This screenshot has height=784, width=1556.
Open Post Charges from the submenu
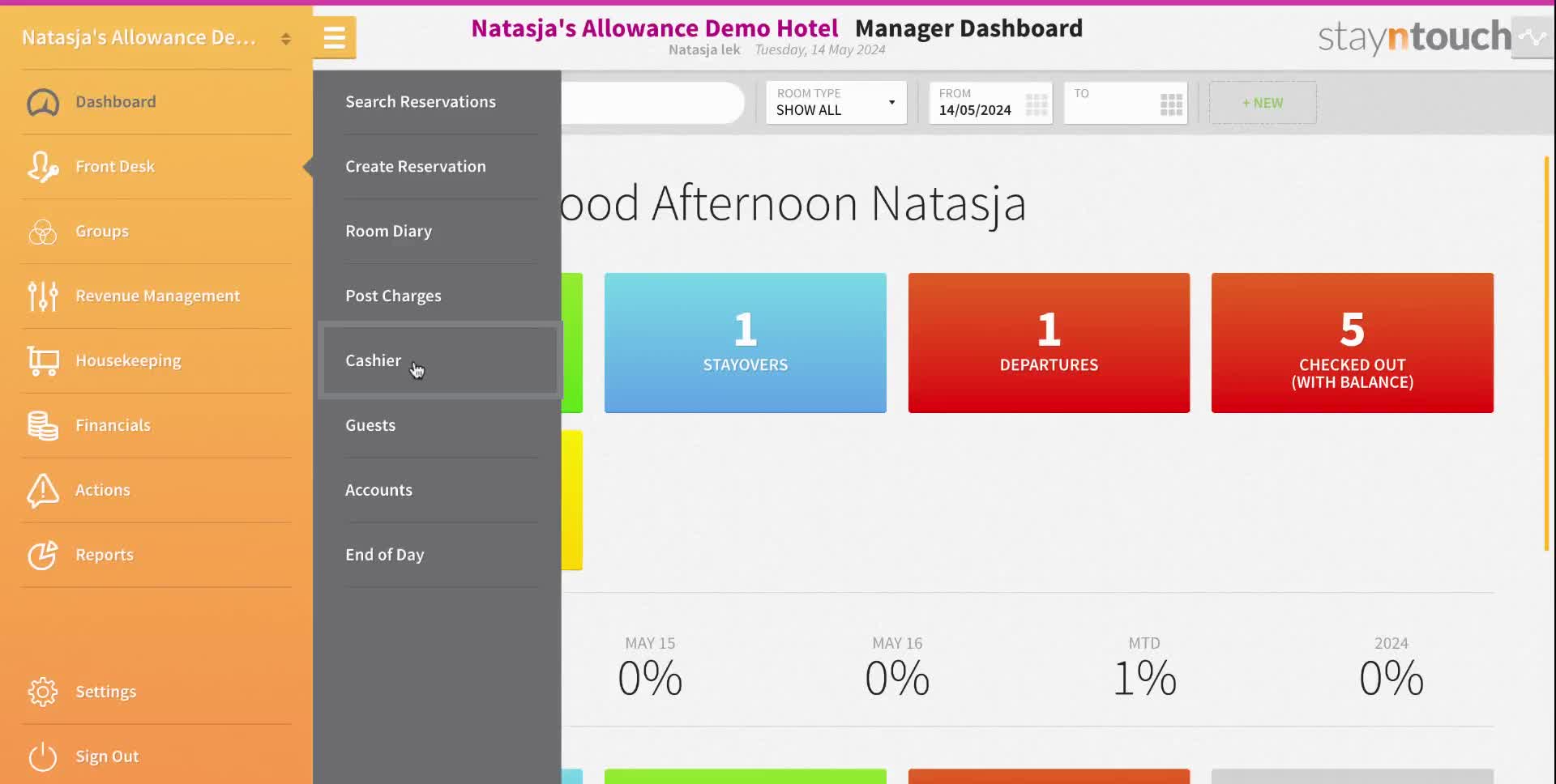(394, 296)
